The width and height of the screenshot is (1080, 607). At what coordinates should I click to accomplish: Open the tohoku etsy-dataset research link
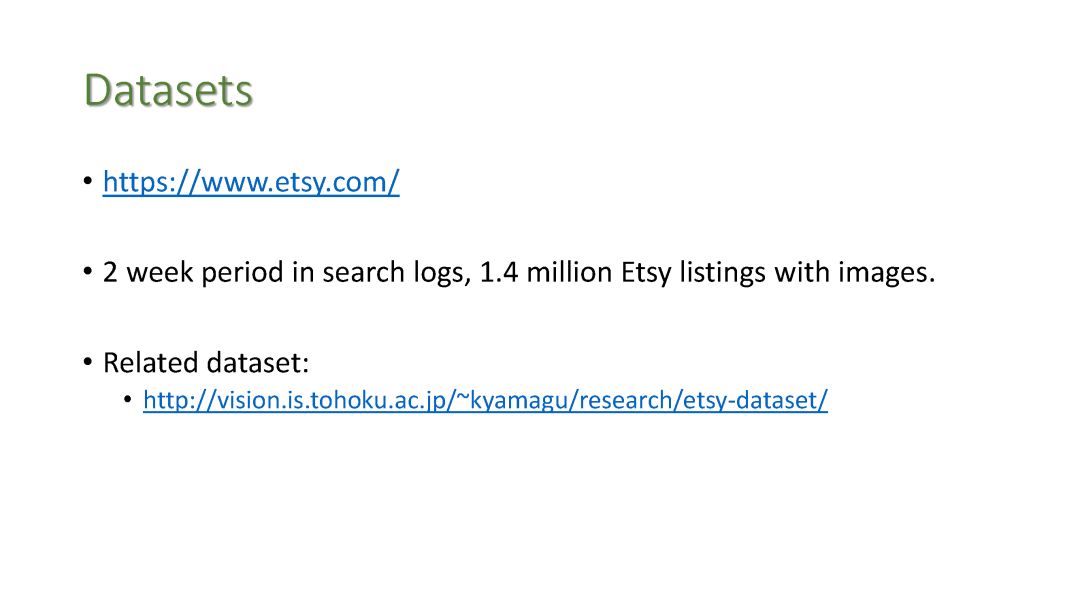(x=486, y=400)
